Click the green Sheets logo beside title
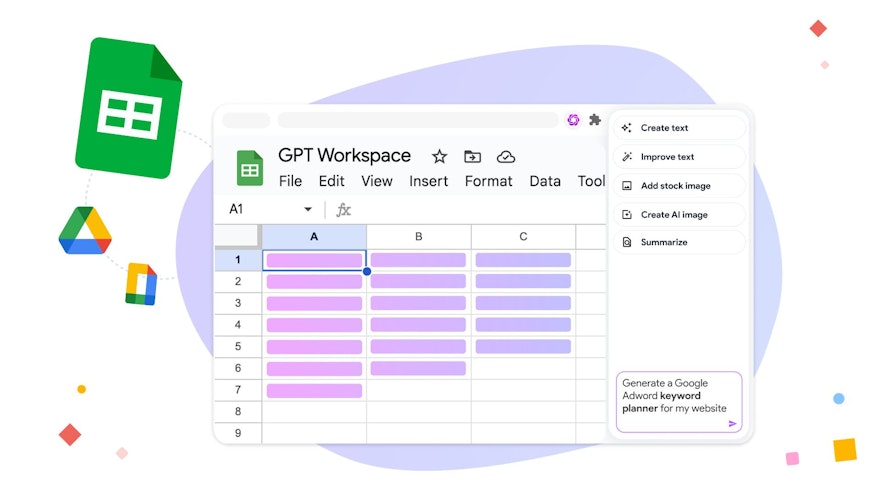The image size is (880, 495). click(250, 168)
